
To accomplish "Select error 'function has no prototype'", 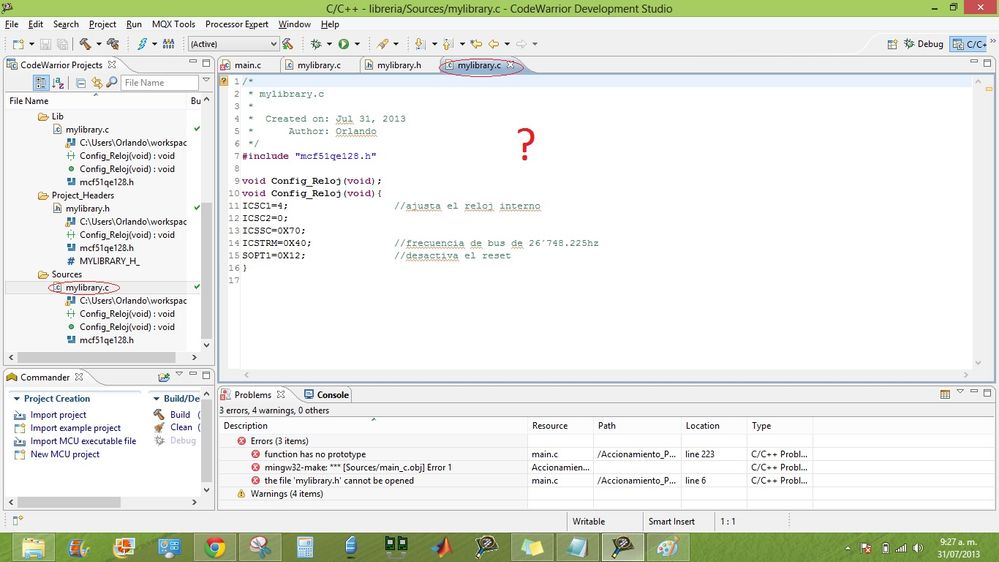I will (315, 454).
